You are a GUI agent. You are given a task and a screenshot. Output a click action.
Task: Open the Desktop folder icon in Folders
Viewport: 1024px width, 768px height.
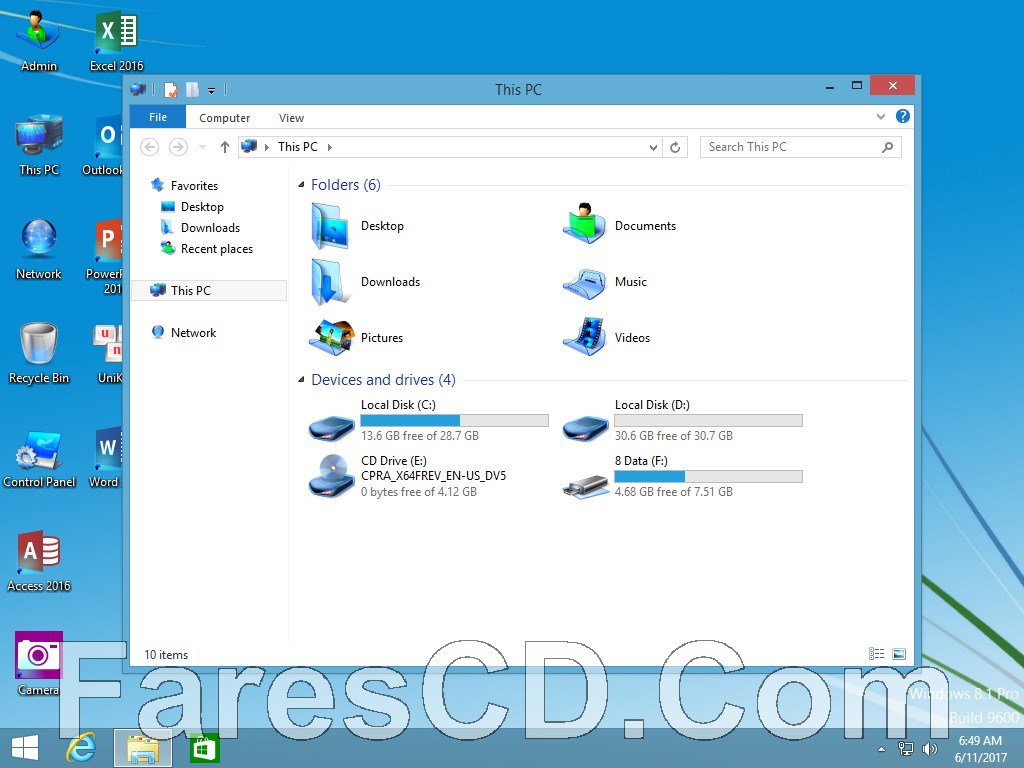coord(330,226)
